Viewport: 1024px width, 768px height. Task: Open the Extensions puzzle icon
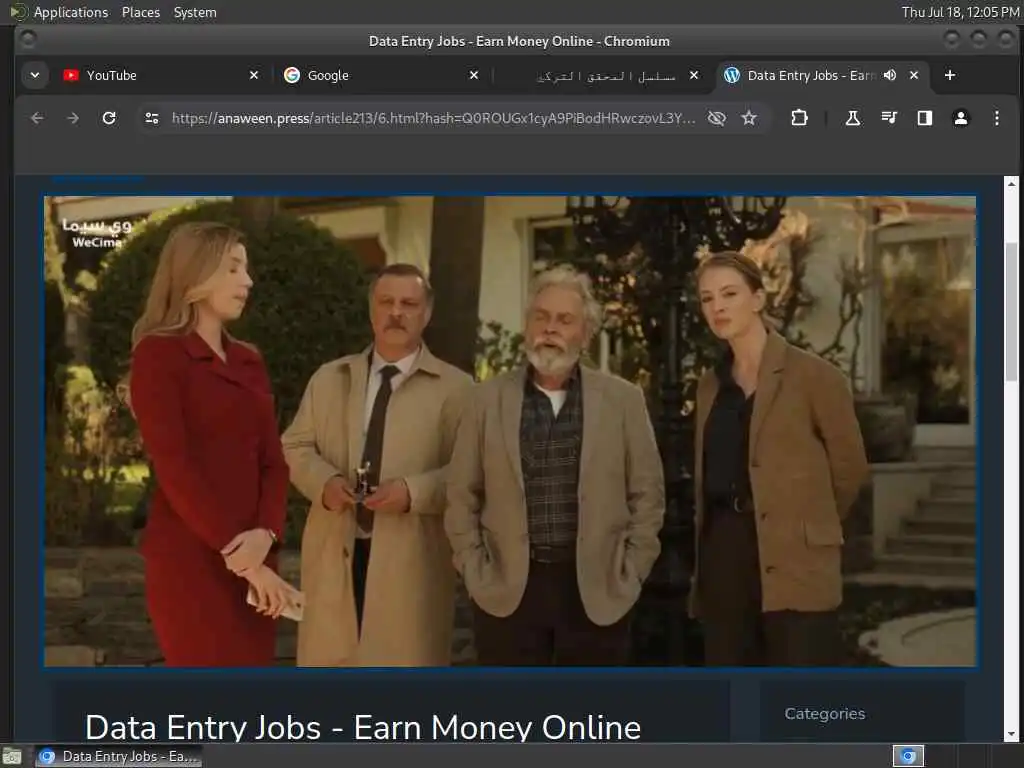(x=799, y=118)
